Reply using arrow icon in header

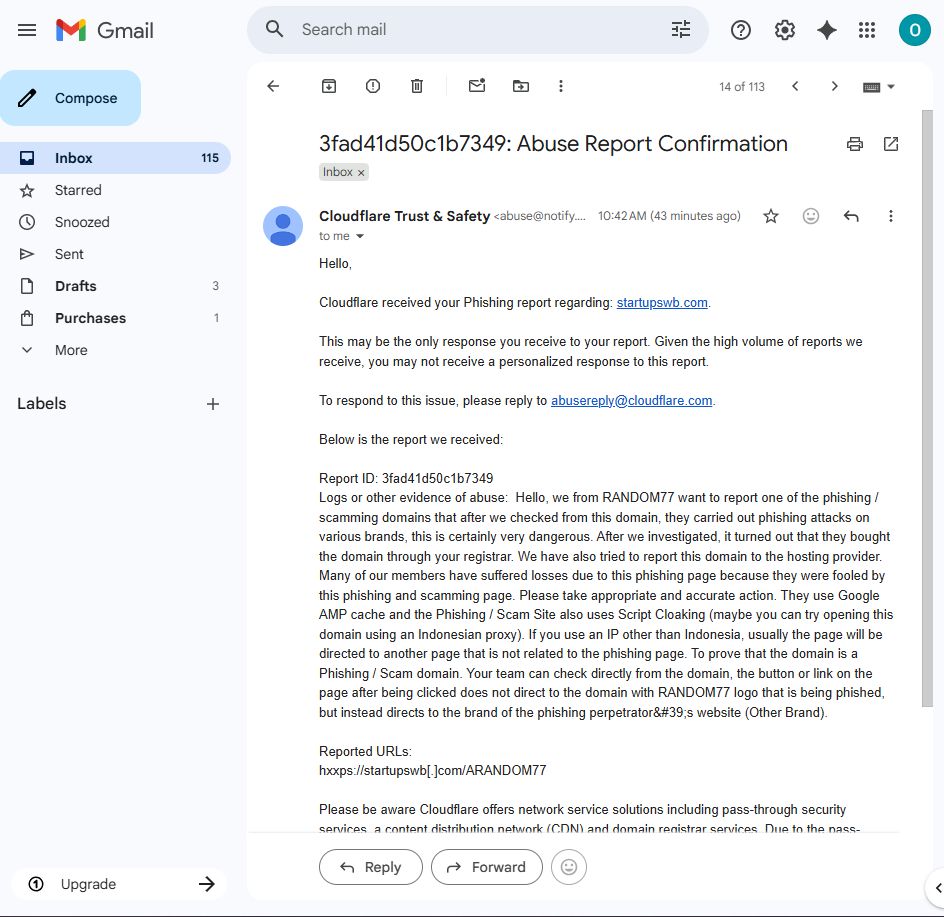click(851, 216)
